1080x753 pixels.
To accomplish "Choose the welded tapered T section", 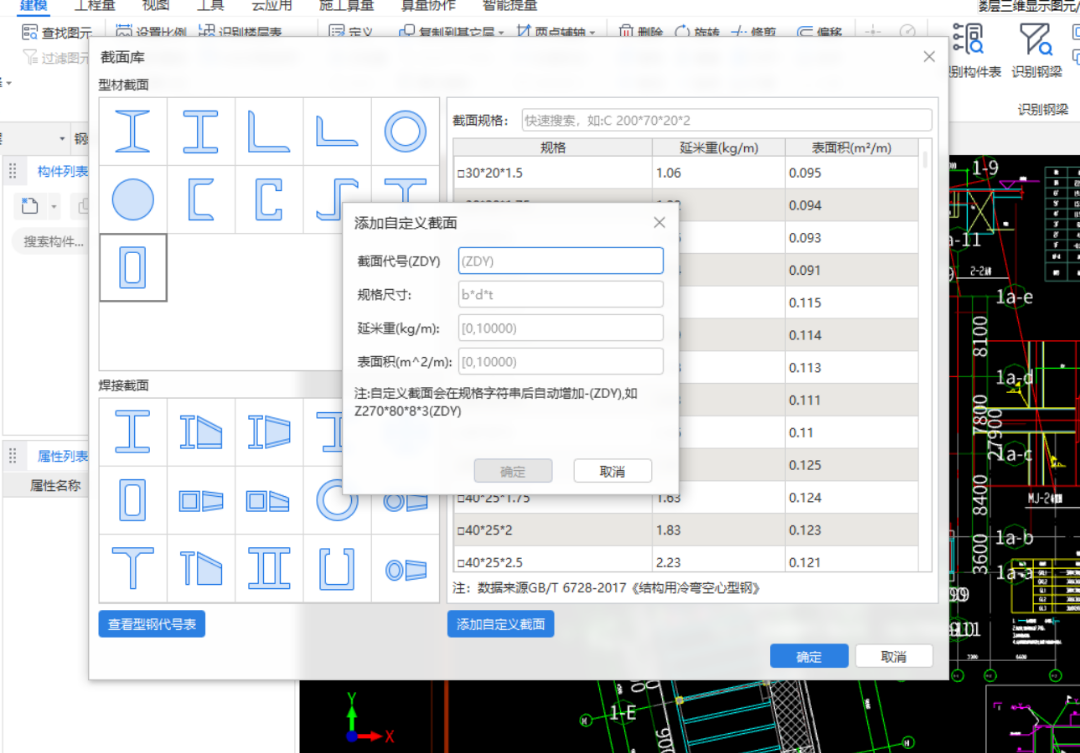I will coord(200,569).
